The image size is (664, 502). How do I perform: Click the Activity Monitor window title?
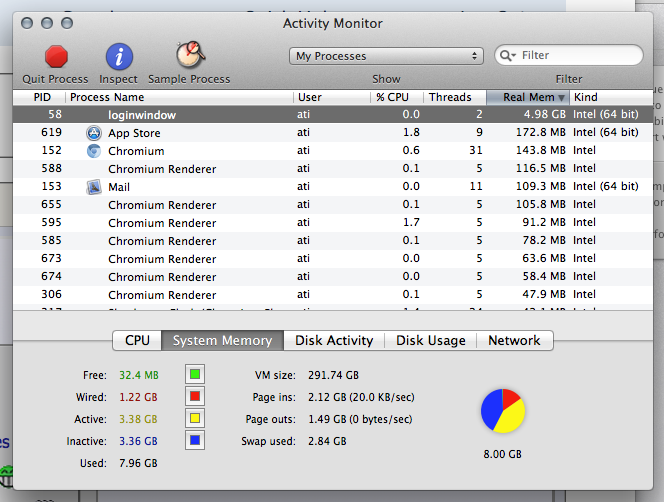(x=333, y=23)
